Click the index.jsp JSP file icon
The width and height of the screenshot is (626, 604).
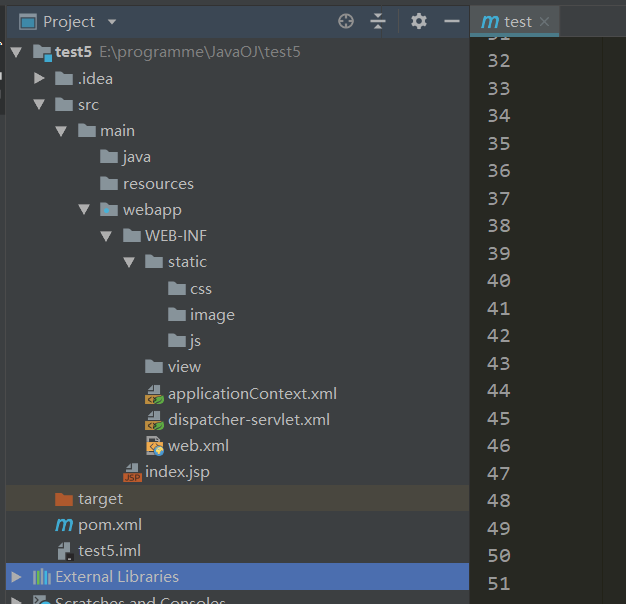click(x=132, y=472)
